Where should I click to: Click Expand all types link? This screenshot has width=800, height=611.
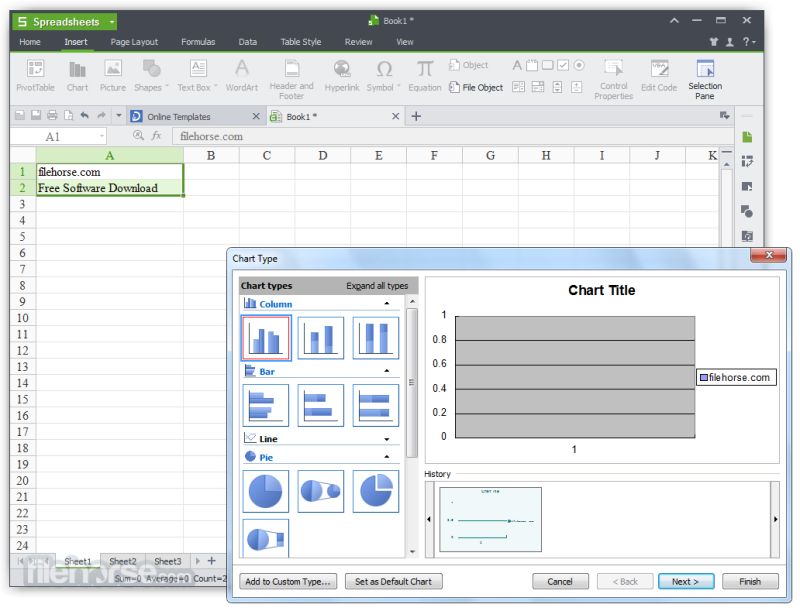[377, 286]
